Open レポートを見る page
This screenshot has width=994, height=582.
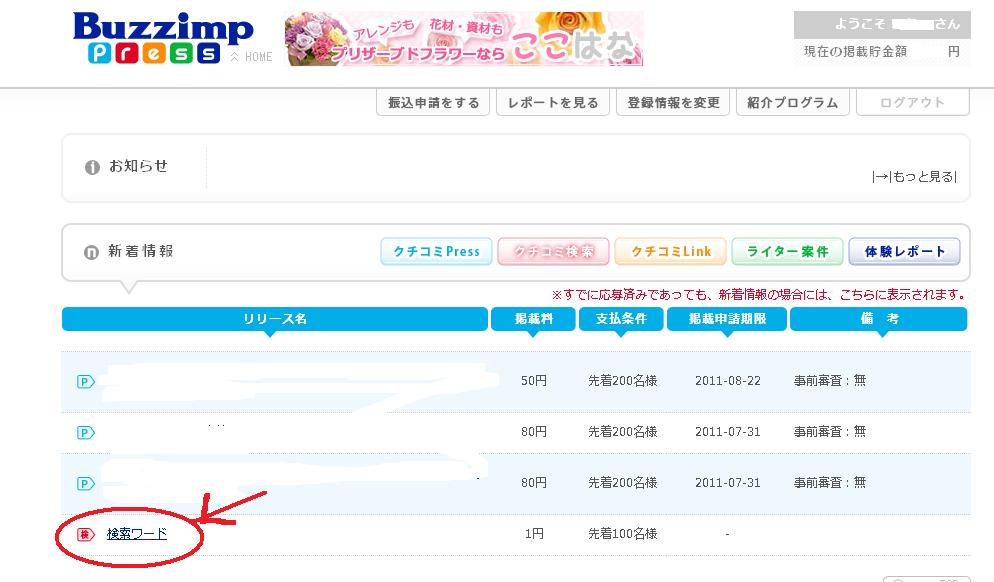[x=553, y=103]
